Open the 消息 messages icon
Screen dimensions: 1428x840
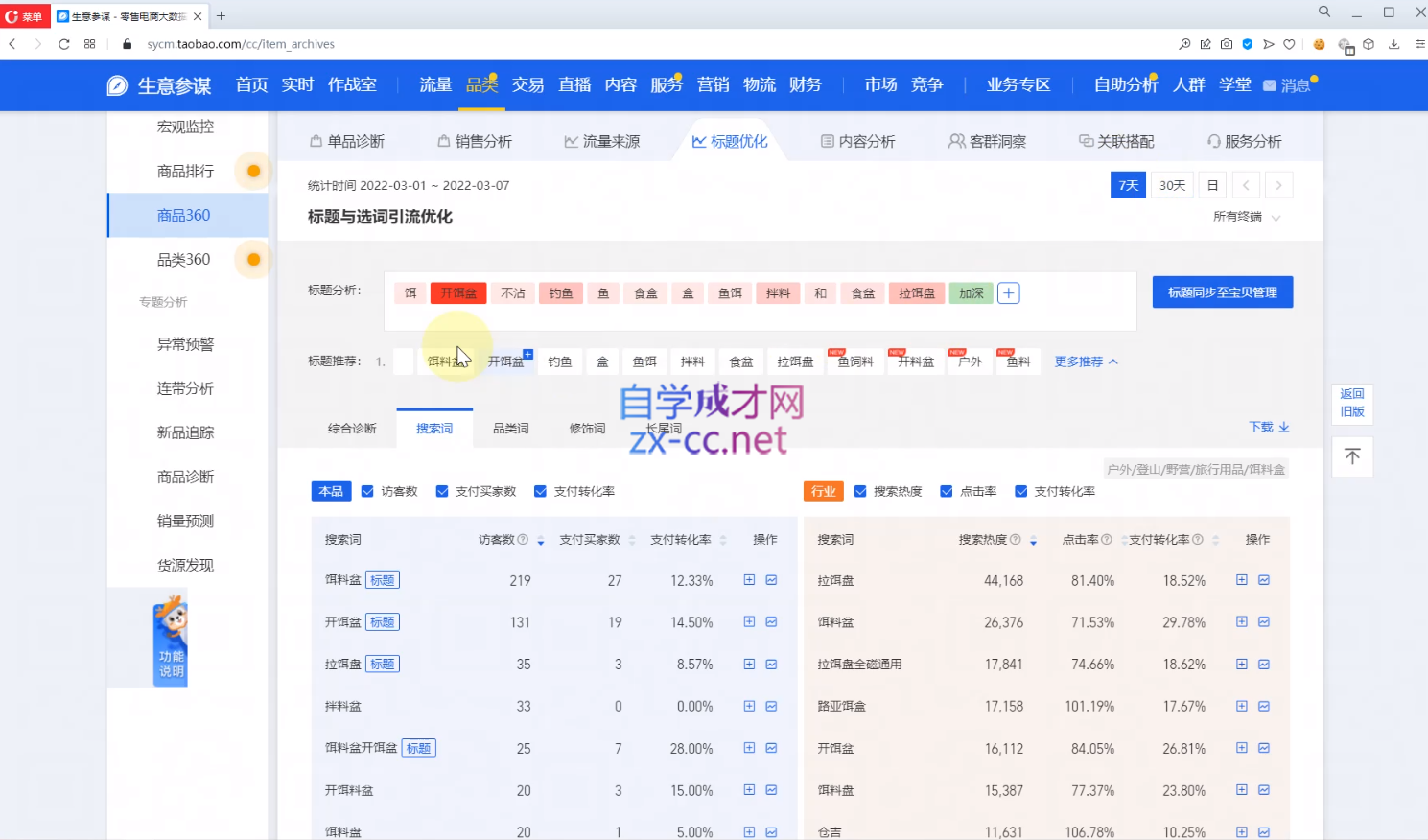(1288, 85)
